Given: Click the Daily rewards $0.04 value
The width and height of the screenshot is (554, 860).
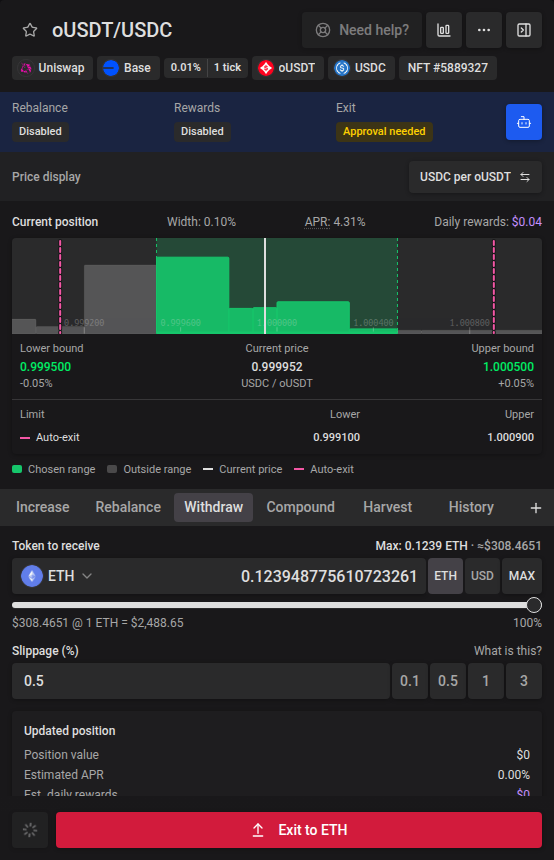Looking at the screenshot, I should click(527, 222).
